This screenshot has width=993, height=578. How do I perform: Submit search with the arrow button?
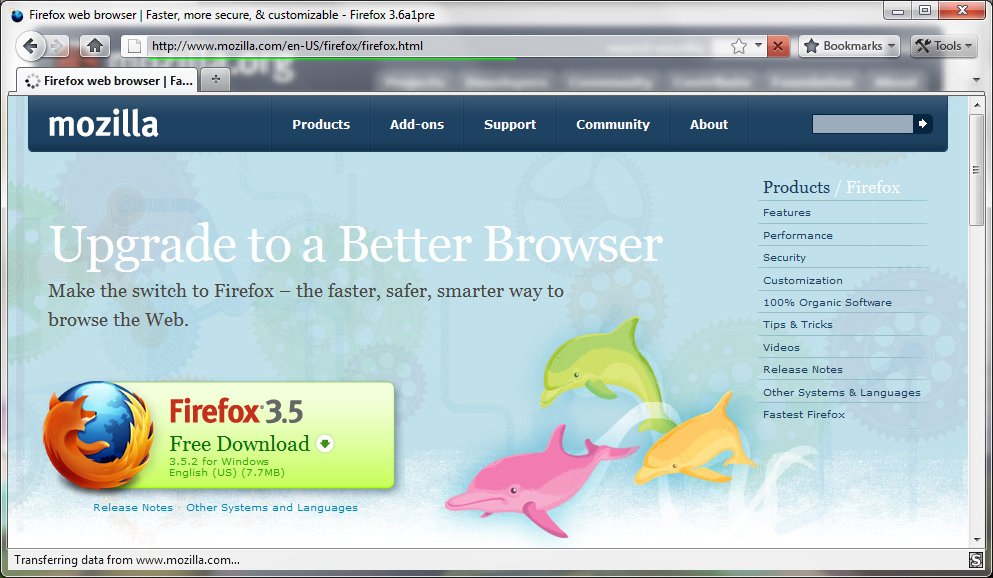pyautogui.click(x=923, y=124)
